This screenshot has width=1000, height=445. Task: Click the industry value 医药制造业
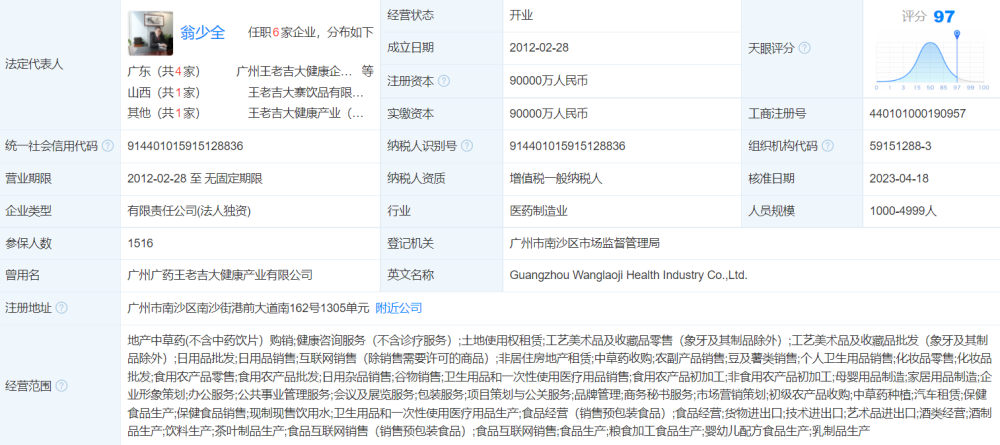pos(538,211)
